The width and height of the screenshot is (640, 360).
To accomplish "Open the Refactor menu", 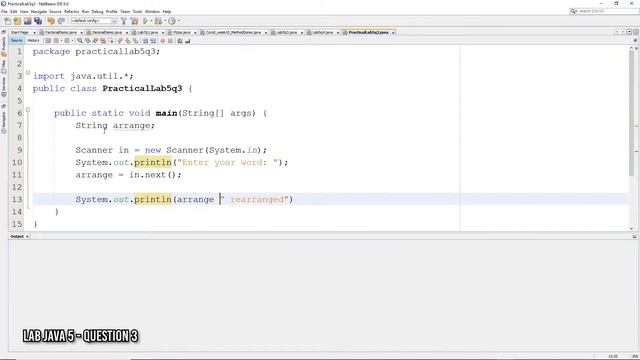I will (x=71, y=11).
